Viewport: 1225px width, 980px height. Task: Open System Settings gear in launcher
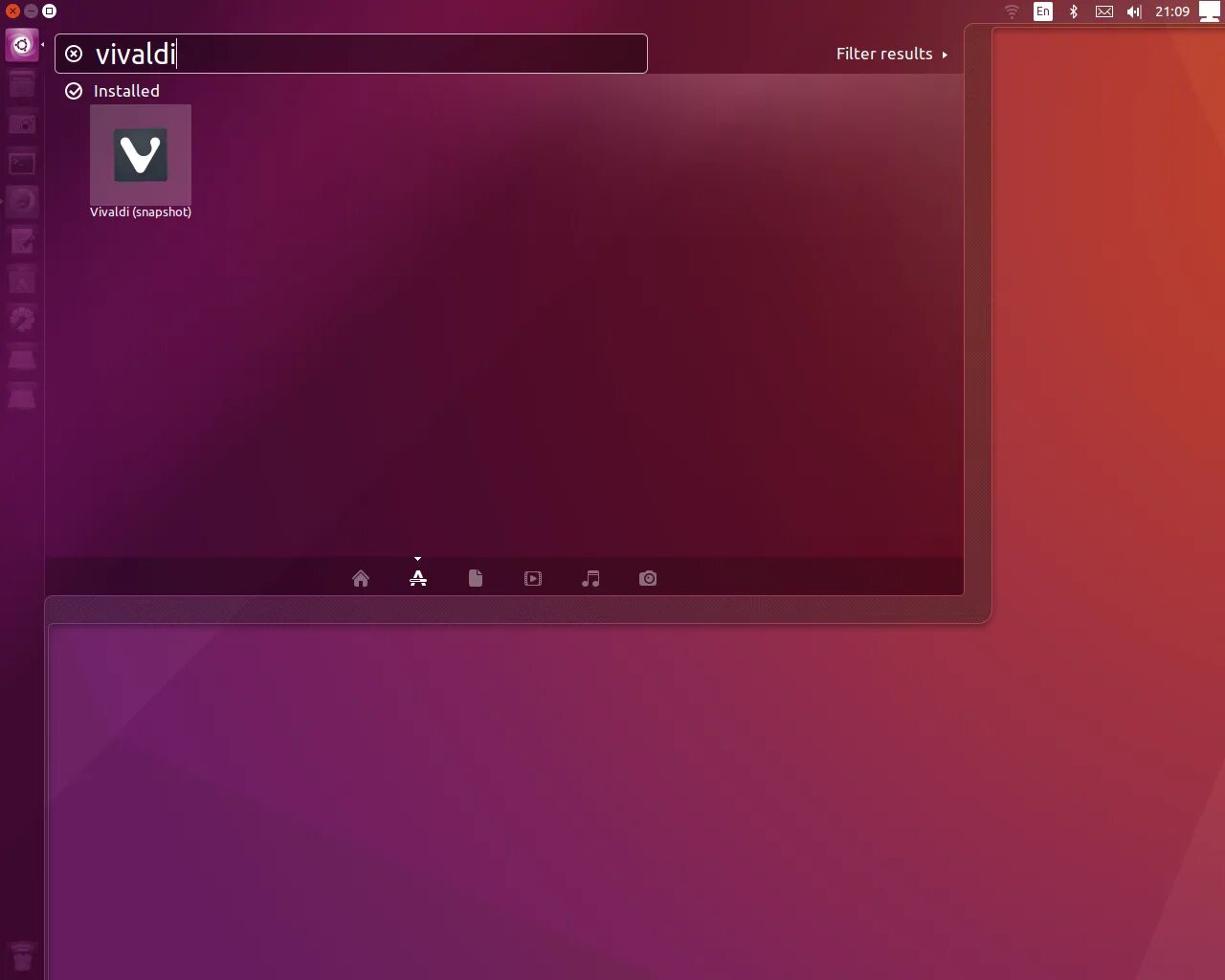(x=22, y=320)
